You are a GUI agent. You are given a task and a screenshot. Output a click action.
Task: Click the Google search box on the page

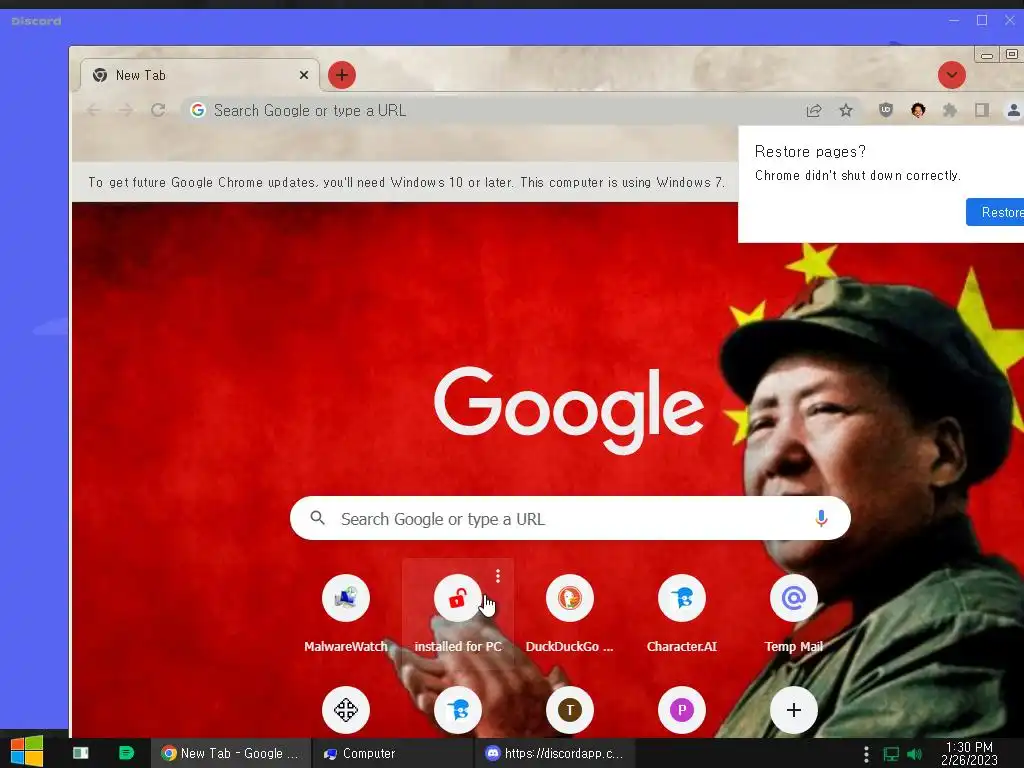(x=570, y=519)
